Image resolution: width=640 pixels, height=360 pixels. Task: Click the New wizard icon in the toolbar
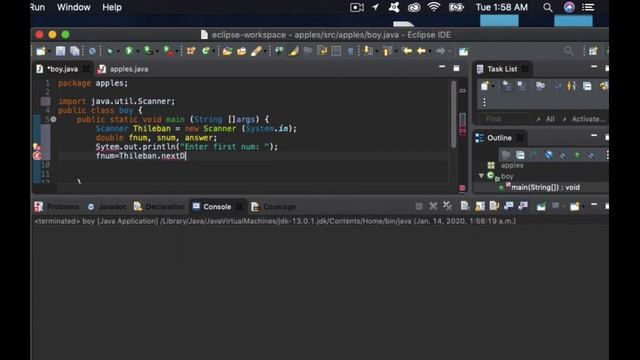point(41,51)
